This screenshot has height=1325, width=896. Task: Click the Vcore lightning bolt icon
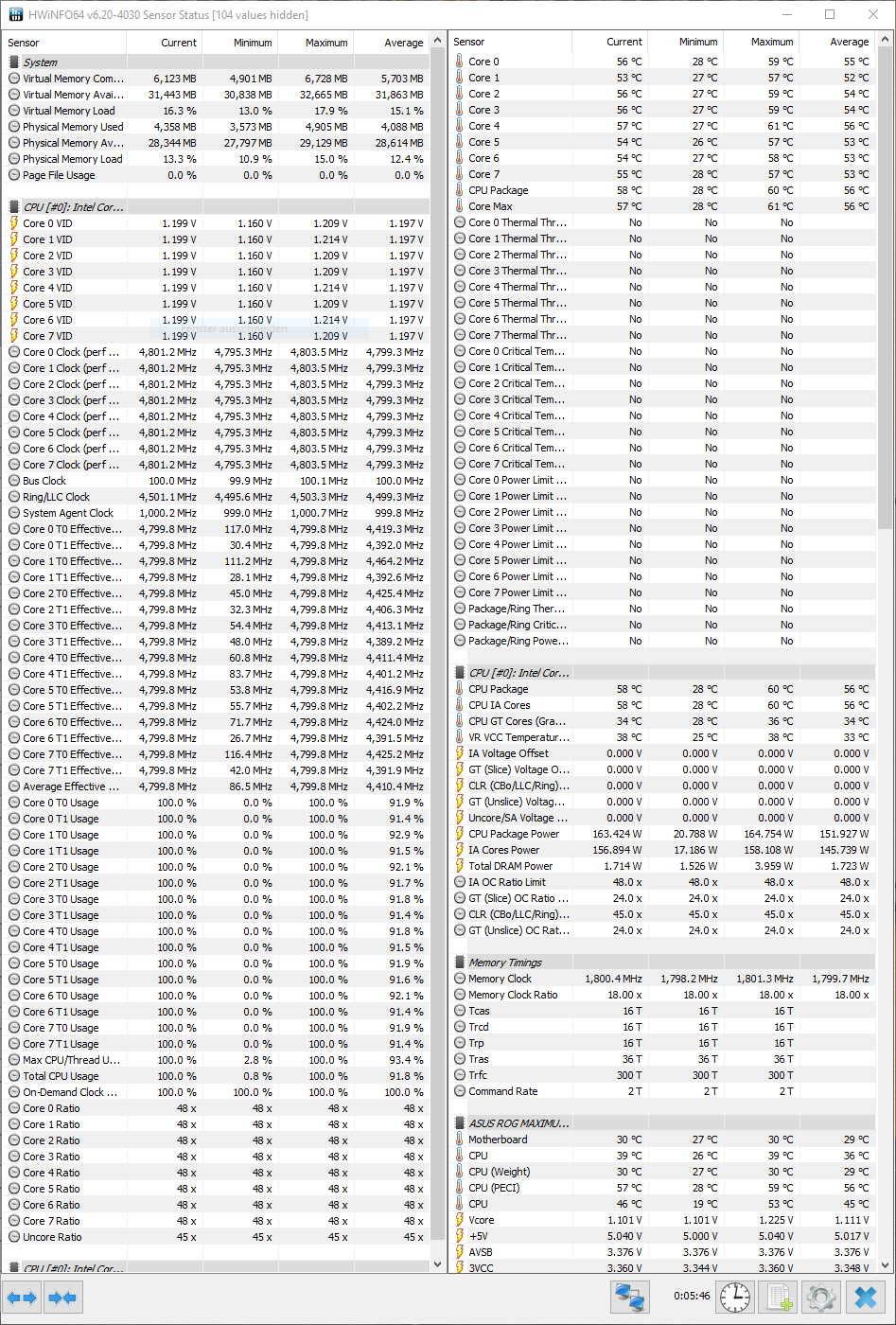pyautogui.click(x=460, y=1220)
